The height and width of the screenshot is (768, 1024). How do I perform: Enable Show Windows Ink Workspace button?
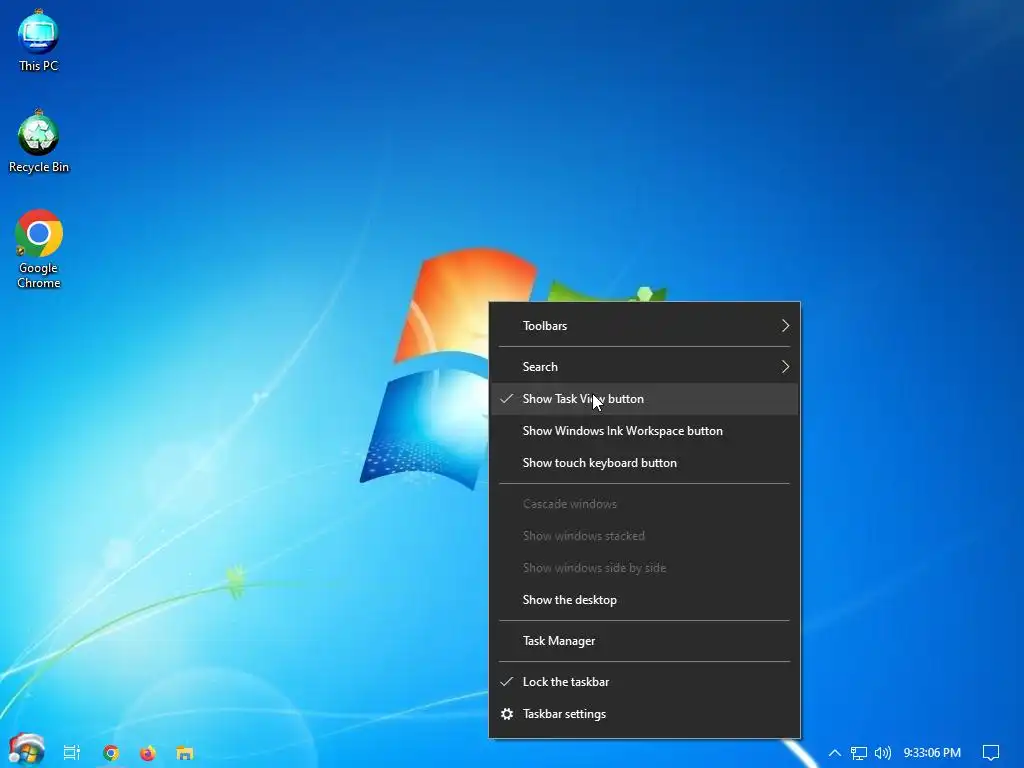point(645,431)
